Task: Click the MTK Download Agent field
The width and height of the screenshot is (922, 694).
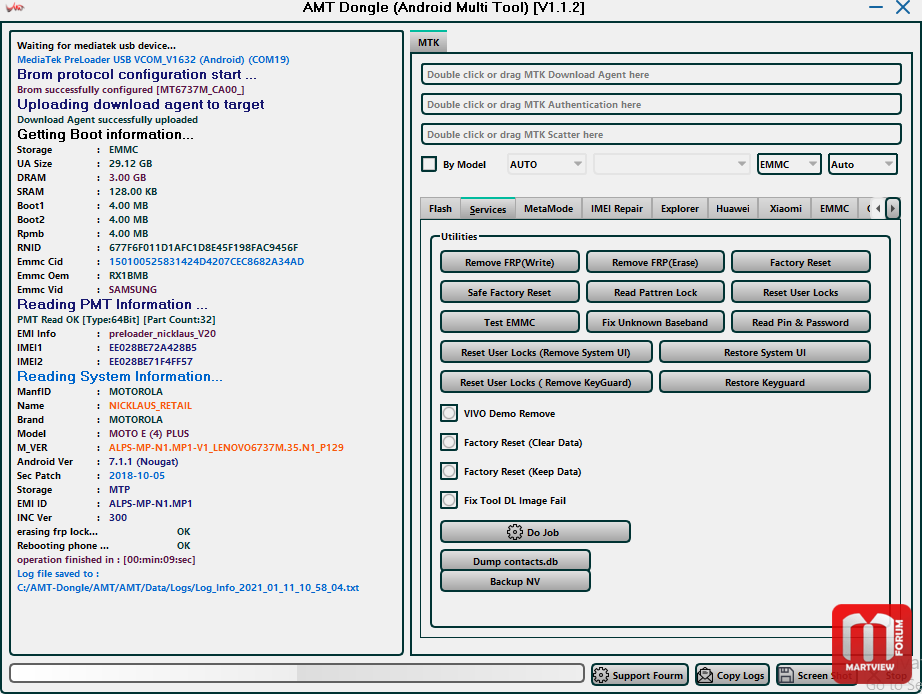Action: click(x=662, y=75)
